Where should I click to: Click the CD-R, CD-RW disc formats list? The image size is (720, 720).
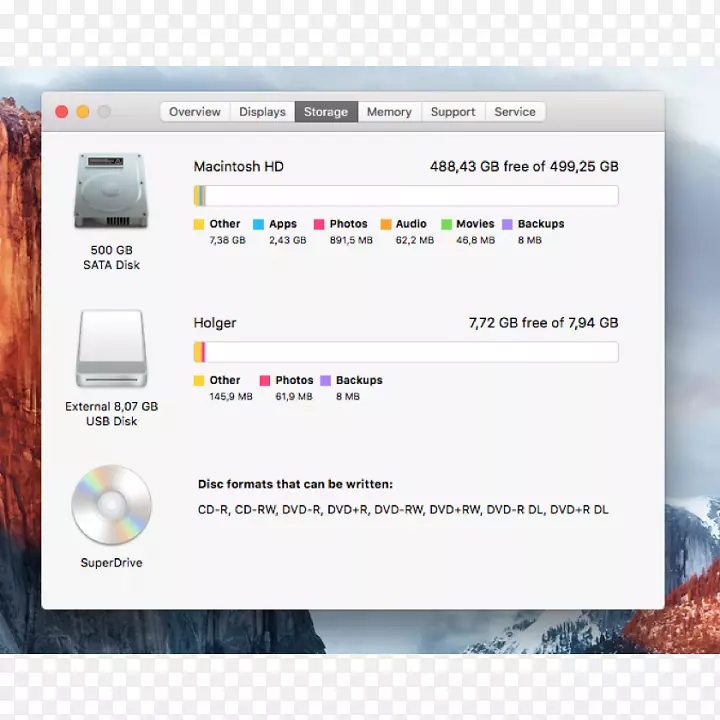click(403, 510)
